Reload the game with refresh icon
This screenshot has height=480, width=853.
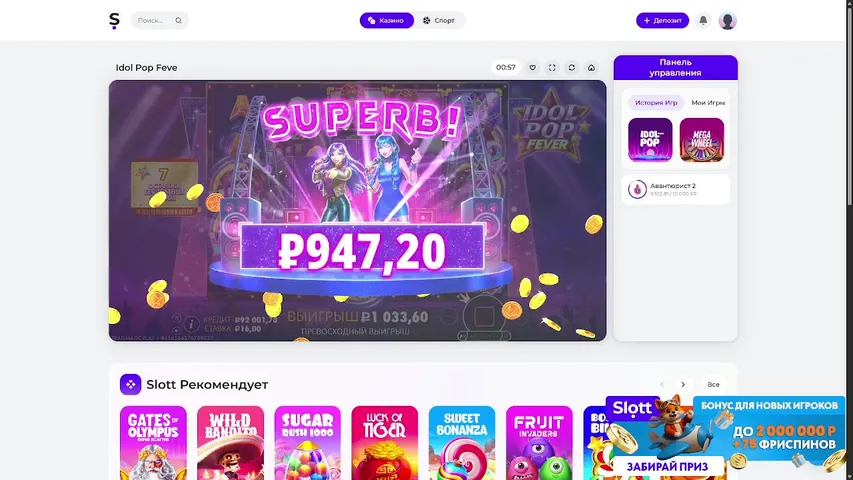572,67
